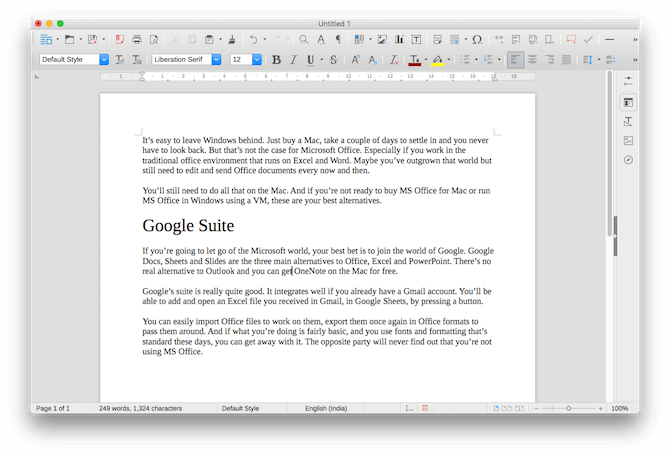
Task: Click the word count in status bar
Action: (x=139, y=408)
